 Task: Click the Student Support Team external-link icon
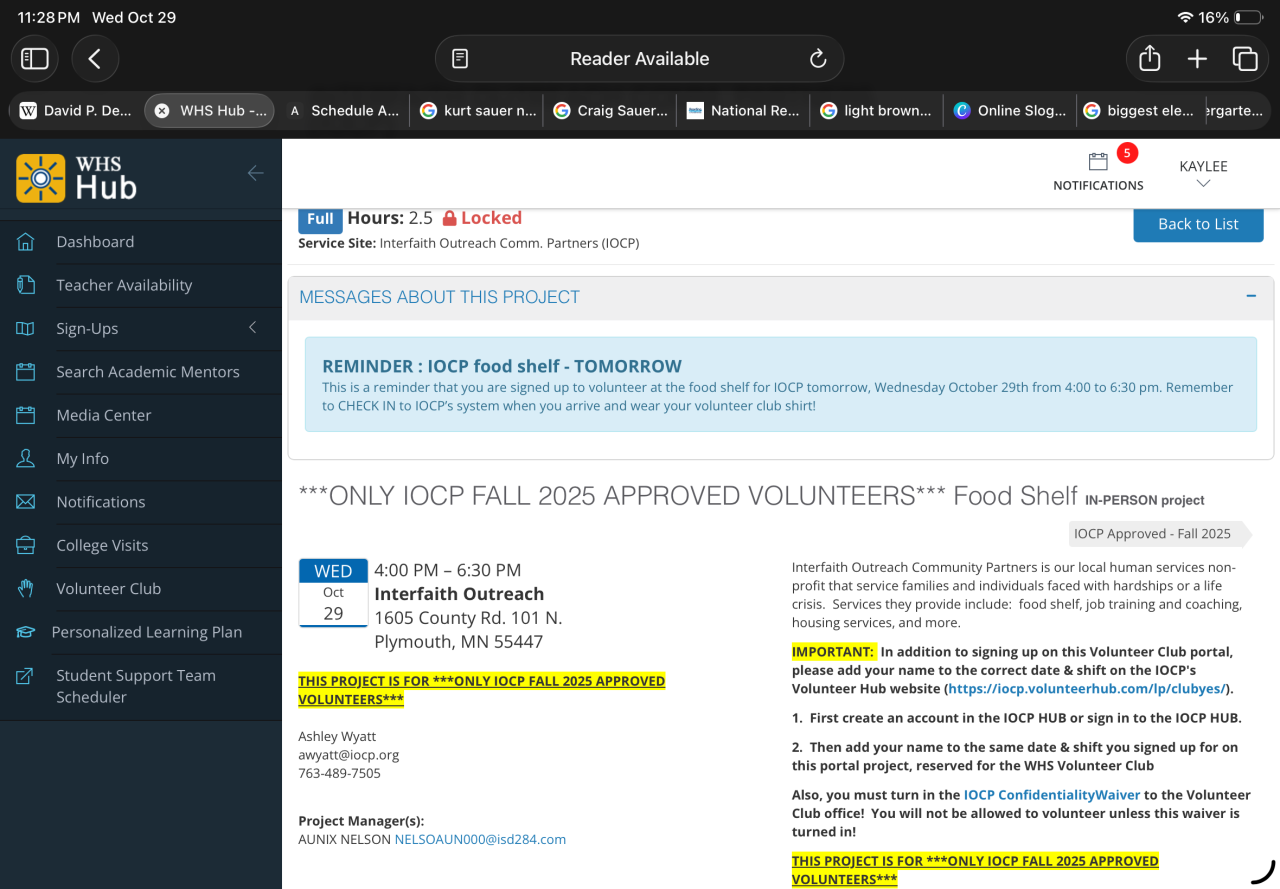coord(25,677)
